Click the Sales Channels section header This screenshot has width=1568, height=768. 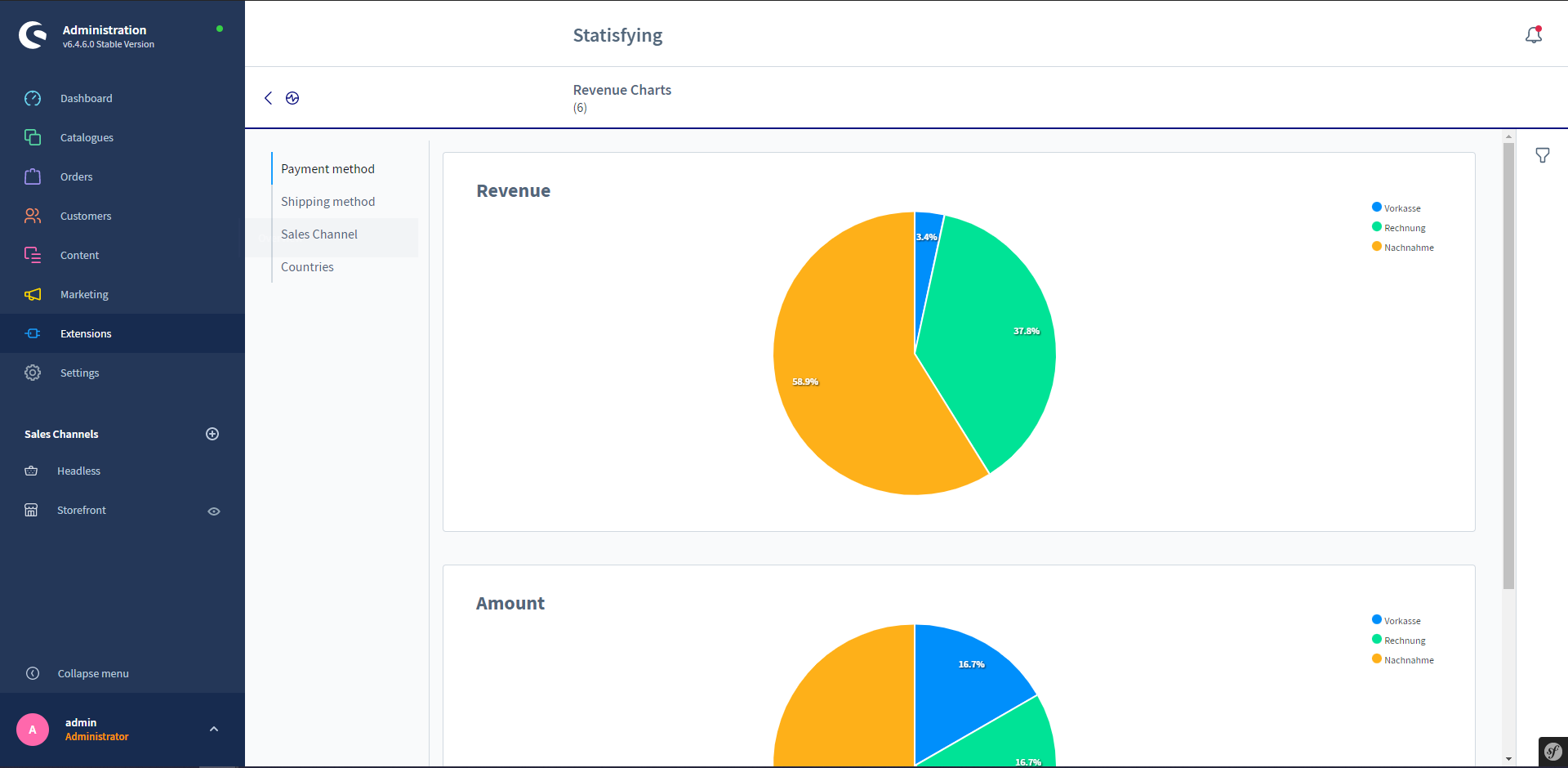(61, 434)
